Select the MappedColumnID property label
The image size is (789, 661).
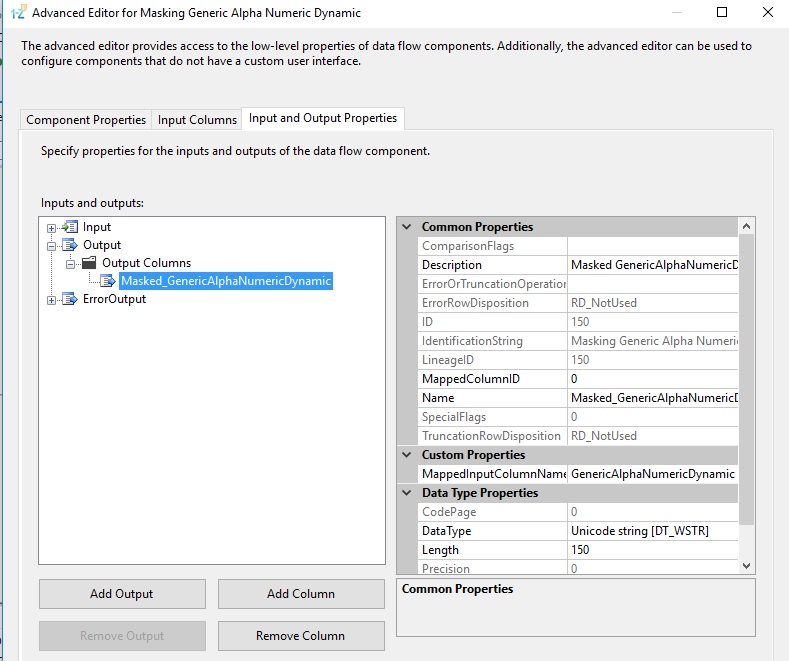pyautogui.click(x=471, y=379)
